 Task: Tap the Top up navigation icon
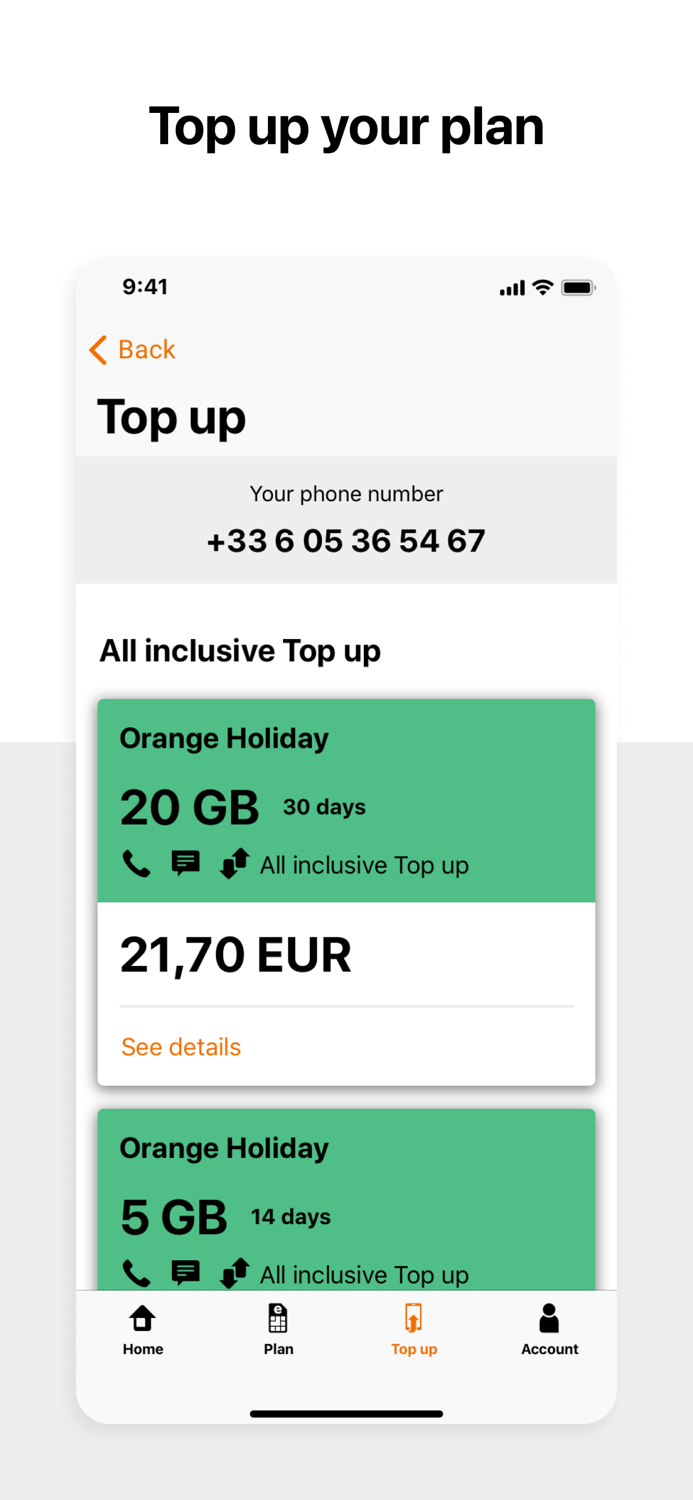pos(414,1318)
